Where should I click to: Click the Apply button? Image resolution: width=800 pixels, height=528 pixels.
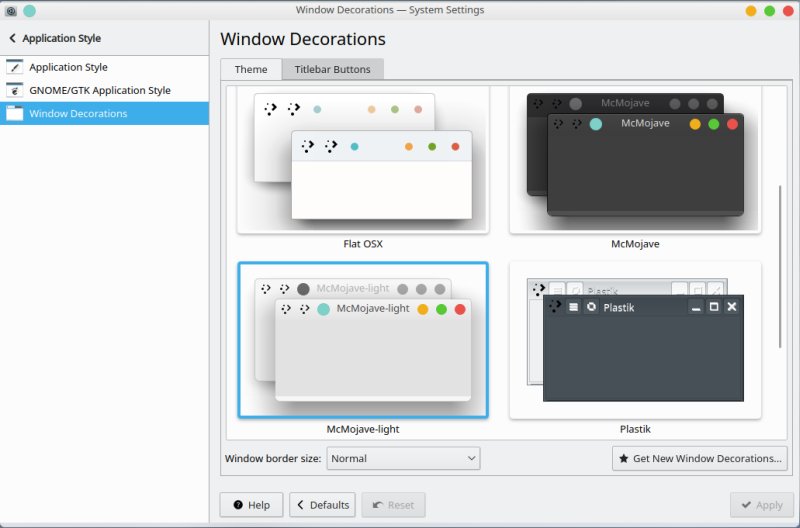click(760, 505)
